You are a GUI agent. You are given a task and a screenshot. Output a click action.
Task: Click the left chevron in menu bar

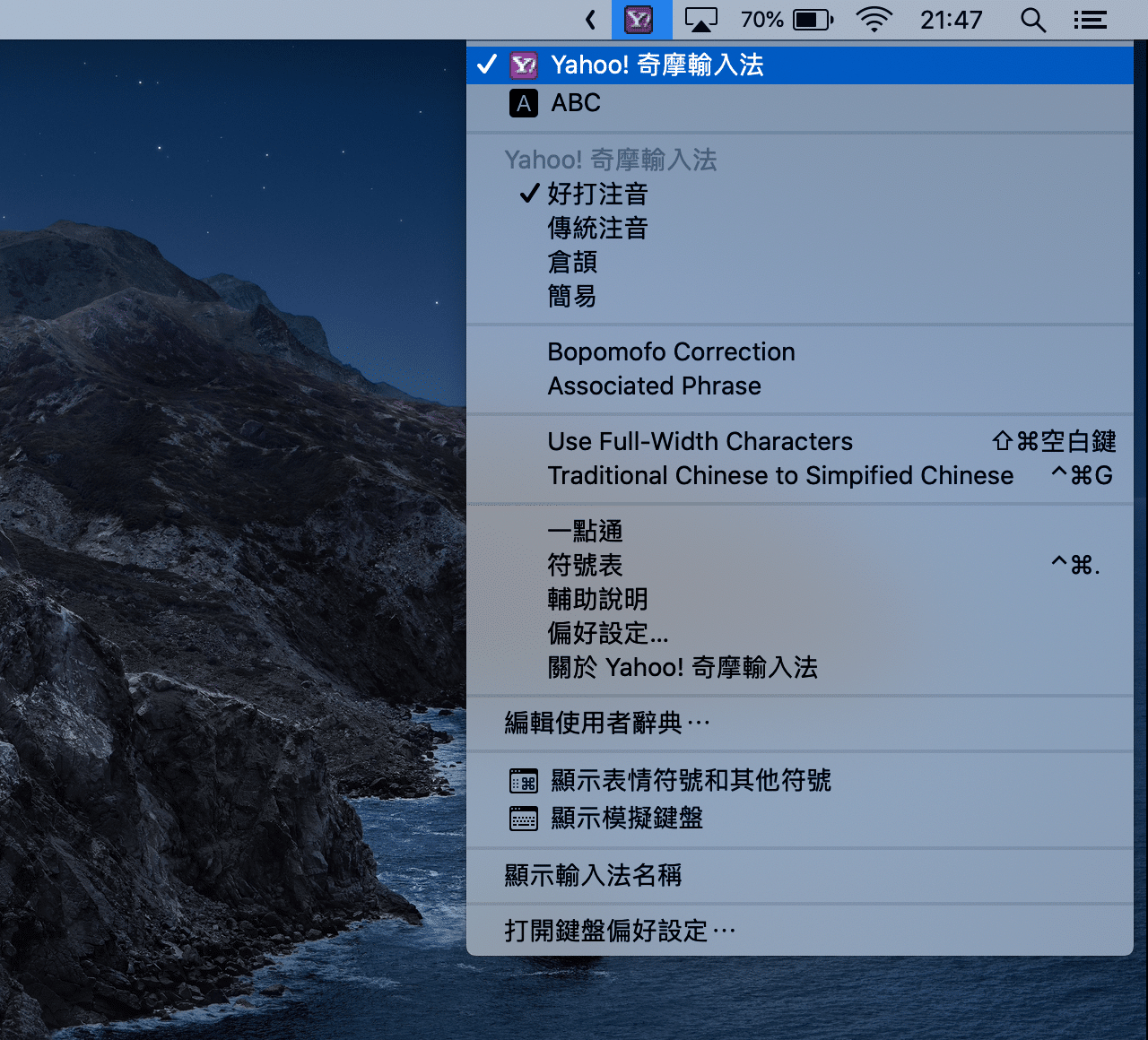(x=590, y=20)
